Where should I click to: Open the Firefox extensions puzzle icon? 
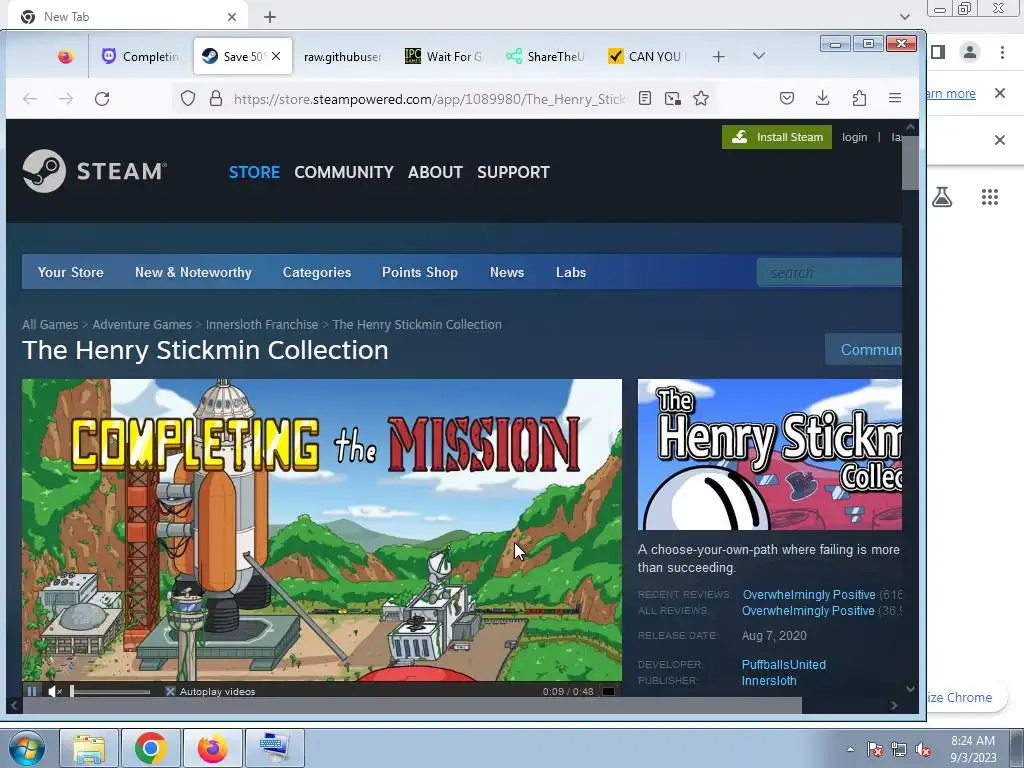coord(859,99)
